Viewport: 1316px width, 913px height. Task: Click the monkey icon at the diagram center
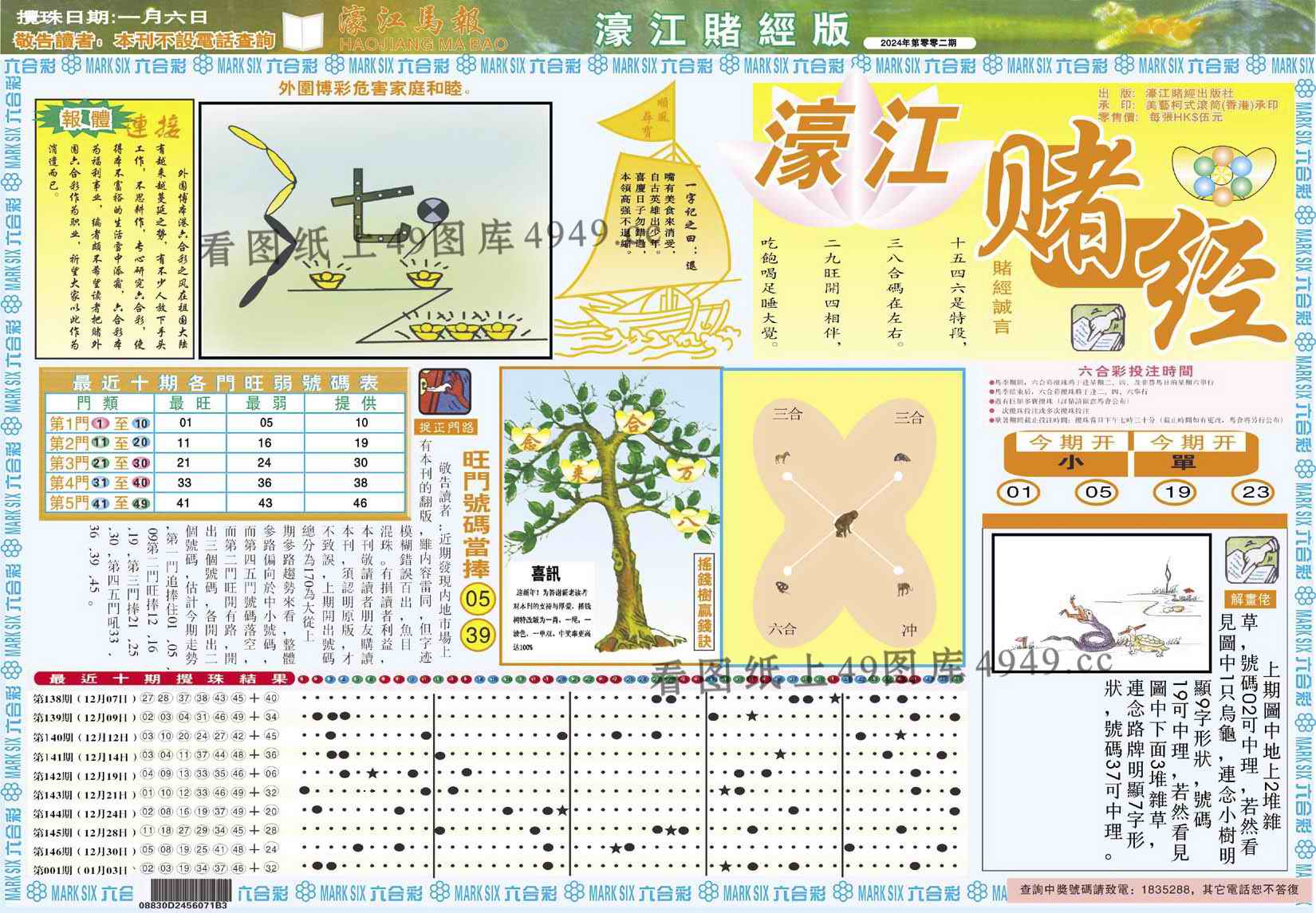click(844, 525)
